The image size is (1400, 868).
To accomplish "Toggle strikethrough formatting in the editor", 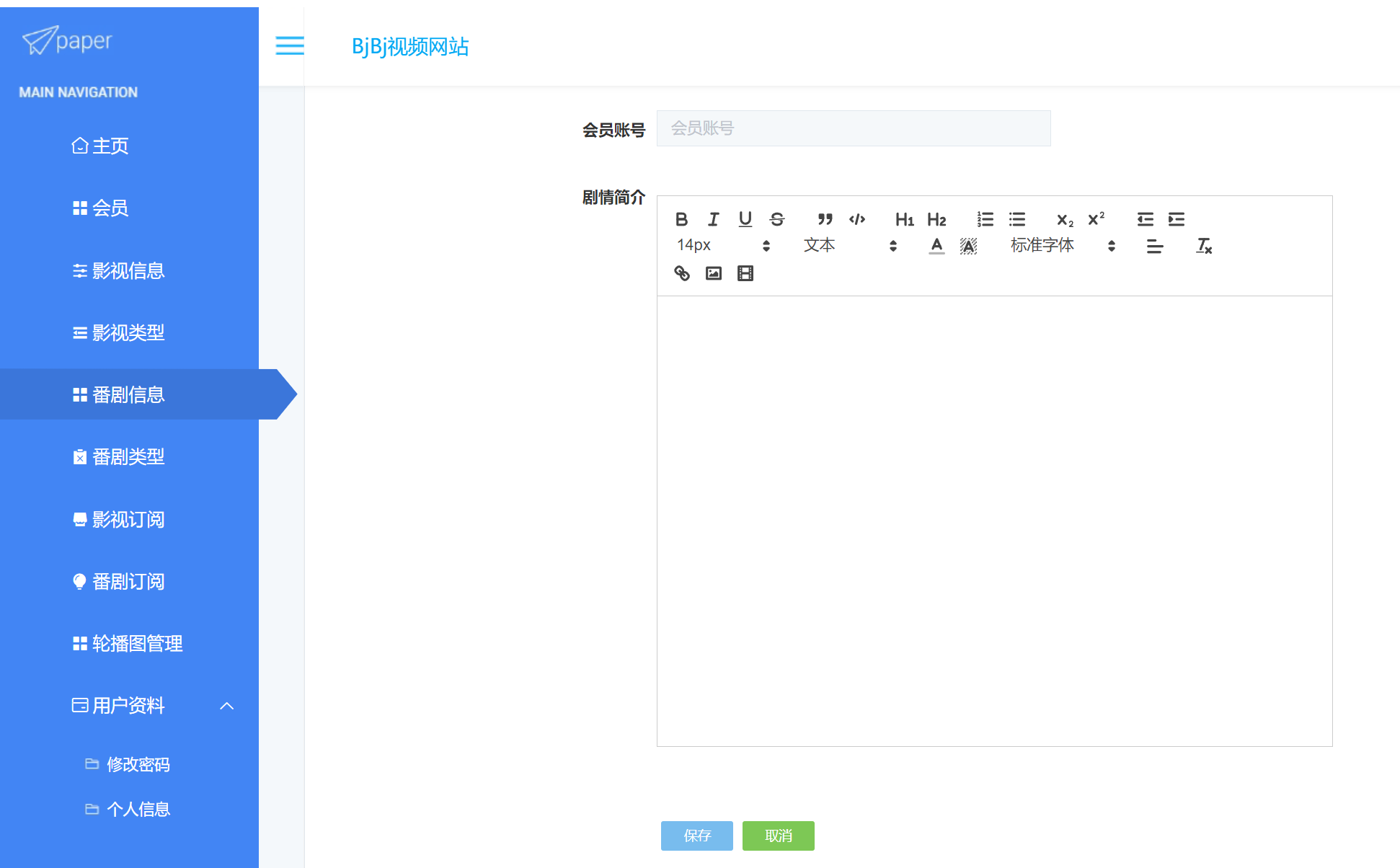I will coord(777,219).
